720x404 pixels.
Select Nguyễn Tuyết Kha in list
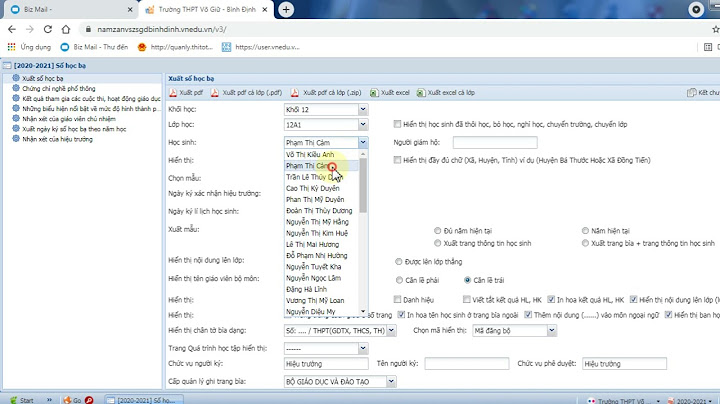321,267
